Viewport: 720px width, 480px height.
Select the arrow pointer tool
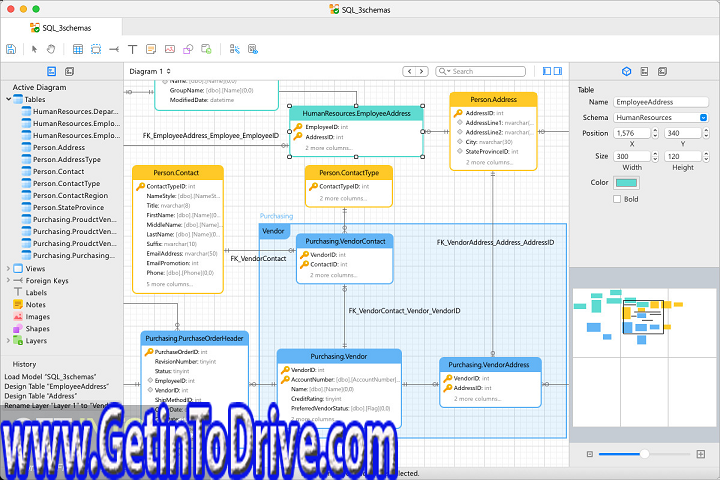[x=34, y=49]
